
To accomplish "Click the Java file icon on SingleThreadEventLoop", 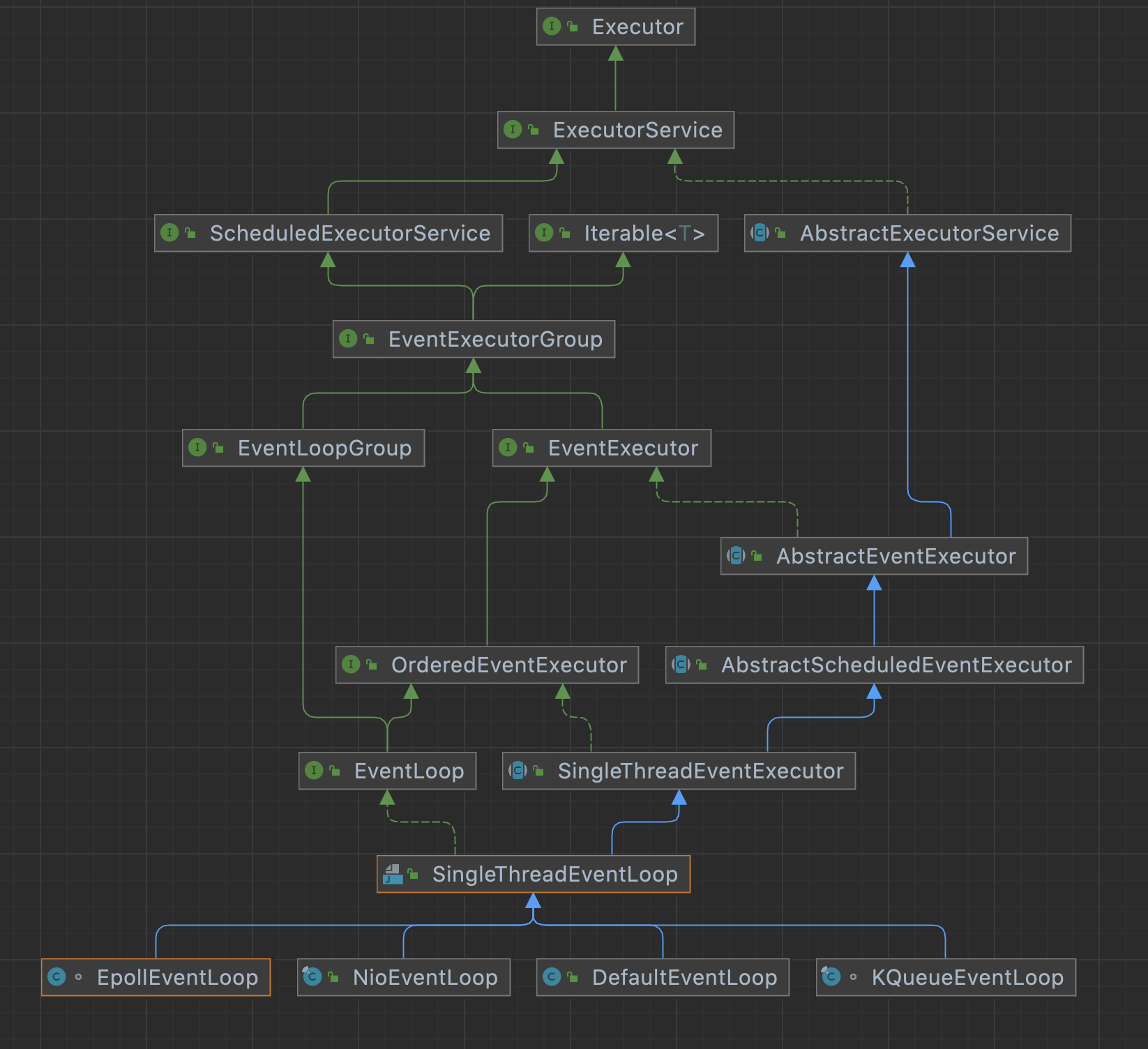I will 393,874.
